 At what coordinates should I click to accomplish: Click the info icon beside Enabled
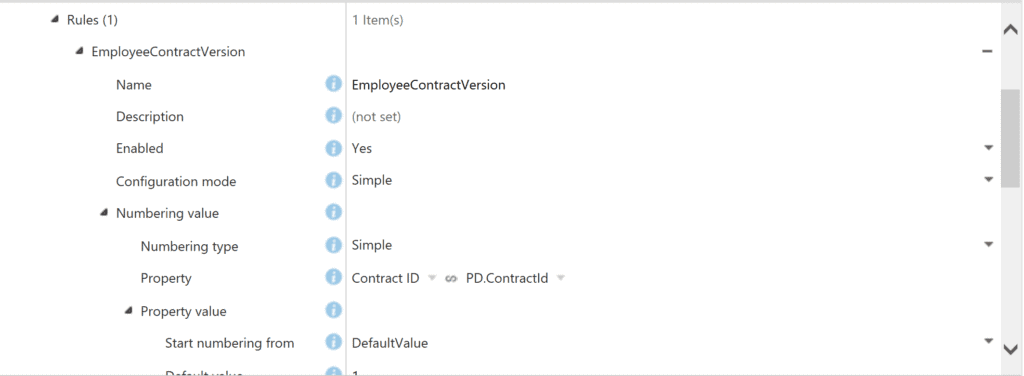point(334,148)
